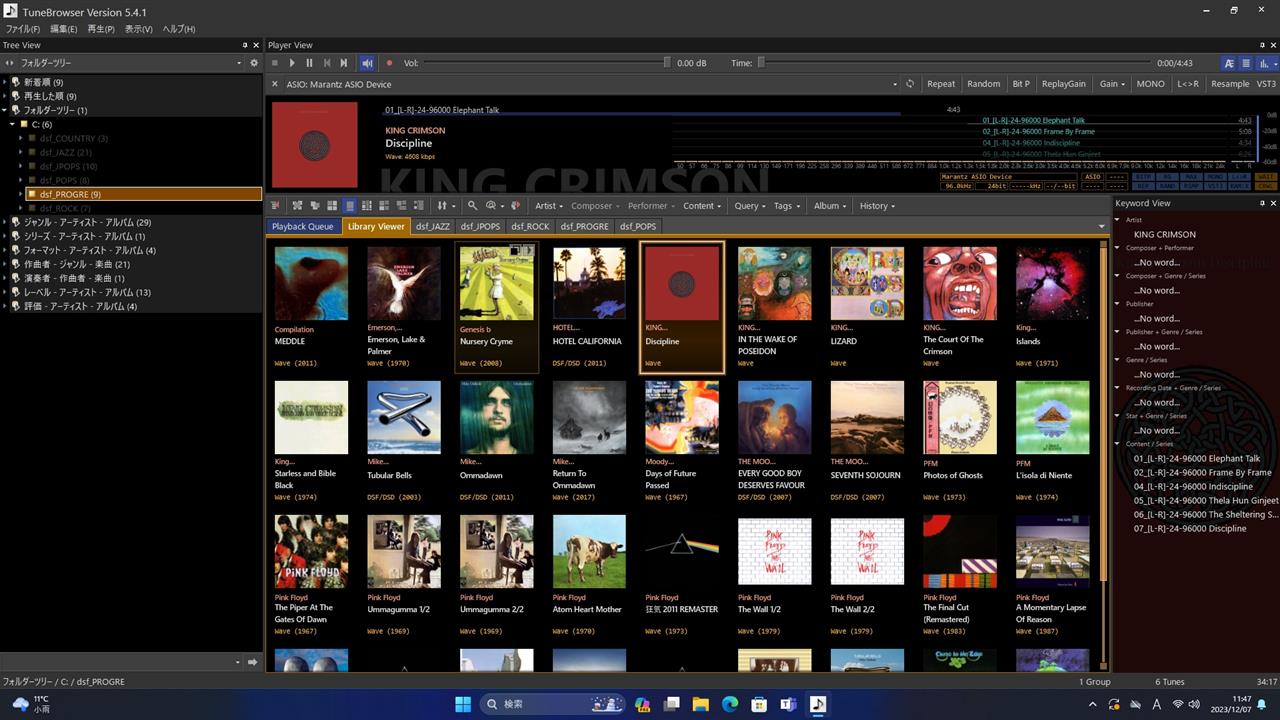Click the TuneBrowser taskbar icon

(818, 704)
